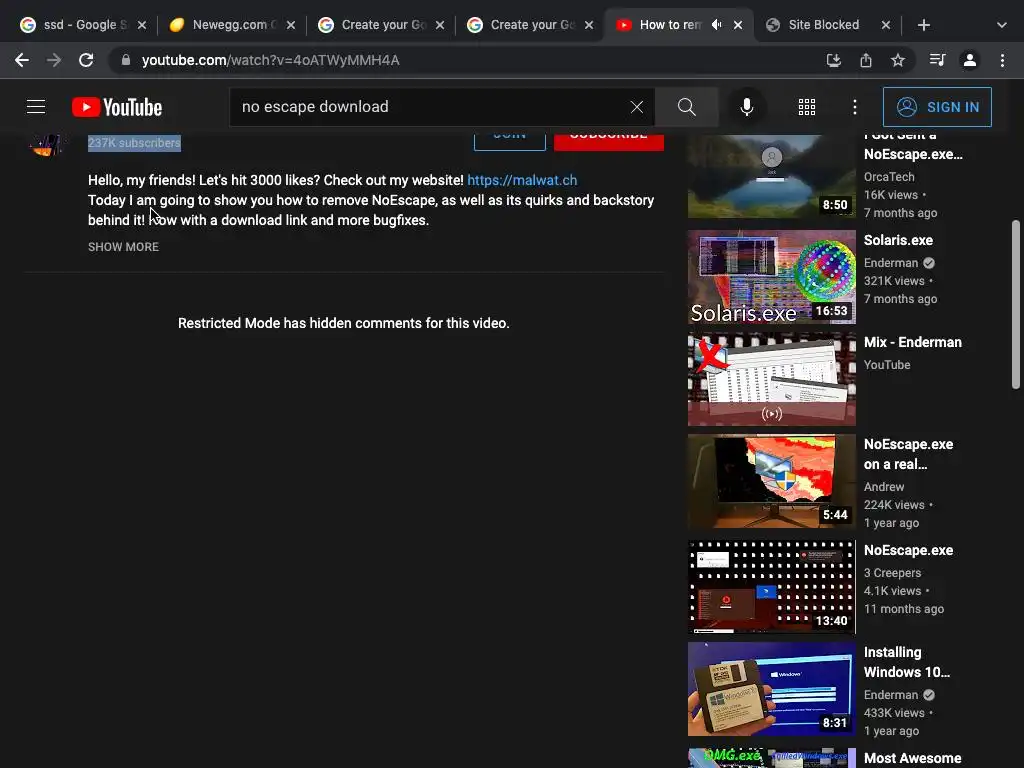The height and width of the screenshot is (768, 1024).
Task: Click the SIGN IN button
Action: tap(937, 106)
